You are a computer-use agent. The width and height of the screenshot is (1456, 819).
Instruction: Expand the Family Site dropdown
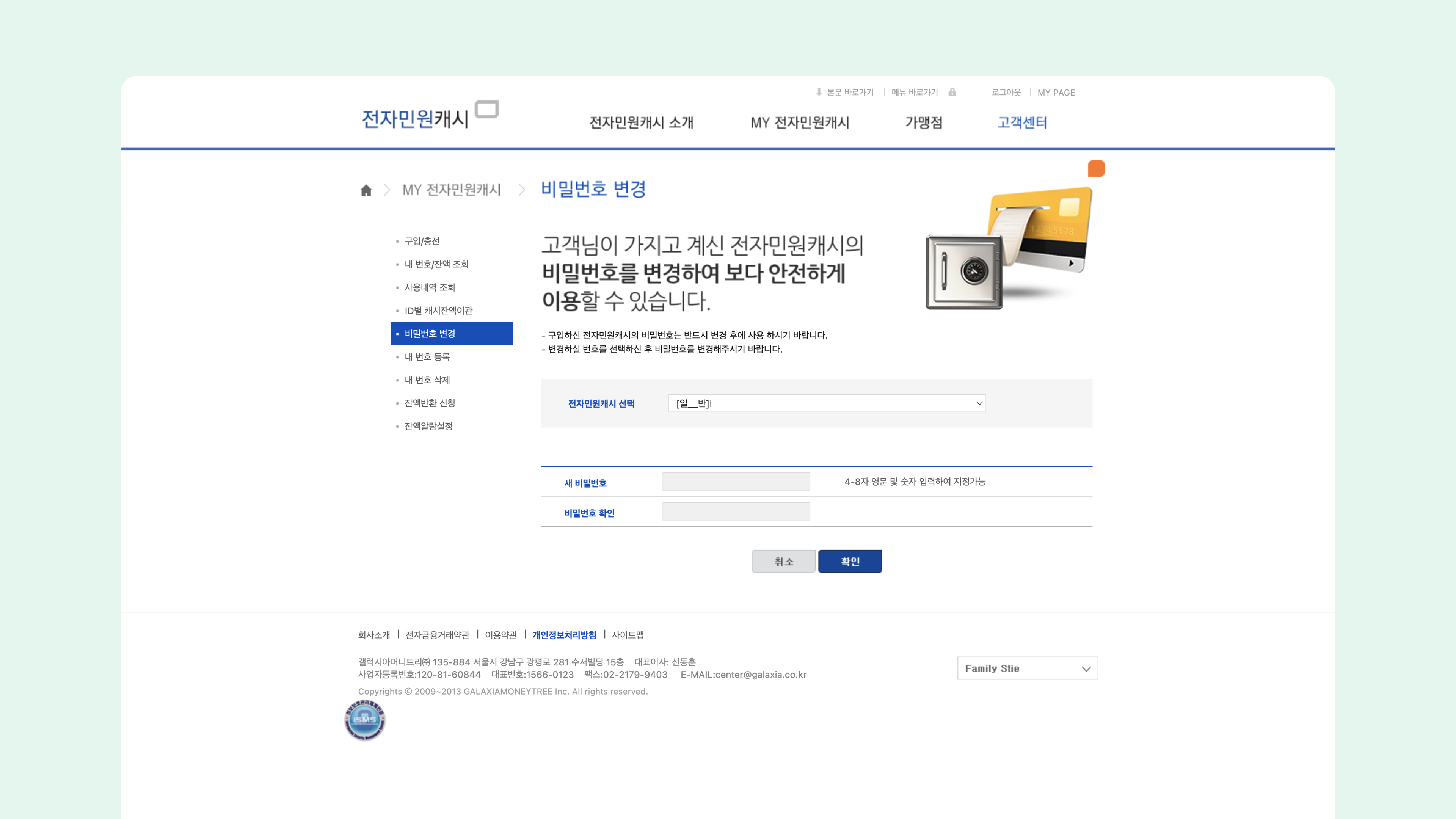1027,668
